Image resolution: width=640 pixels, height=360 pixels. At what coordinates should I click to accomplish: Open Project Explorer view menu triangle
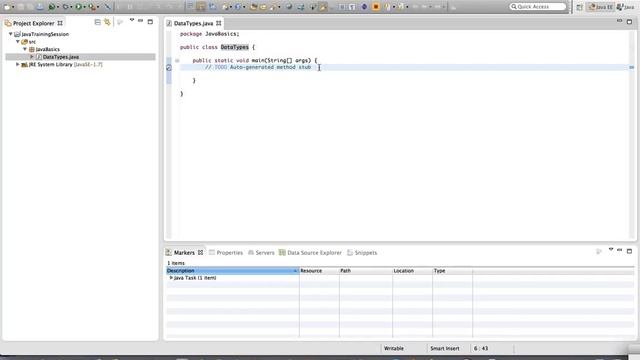(132, 20)
